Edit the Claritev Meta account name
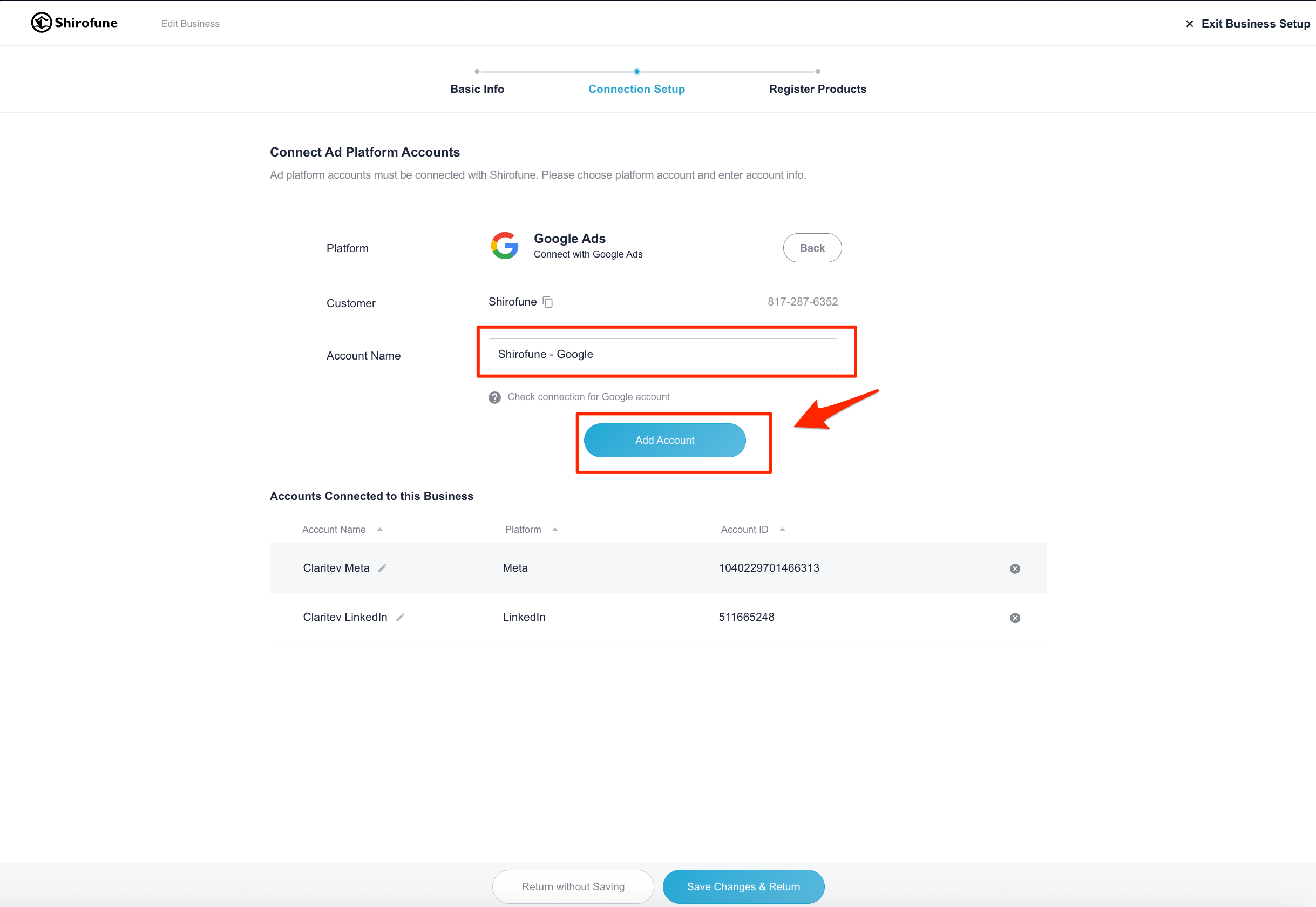 pyautogui.click(x=382, y=568)
